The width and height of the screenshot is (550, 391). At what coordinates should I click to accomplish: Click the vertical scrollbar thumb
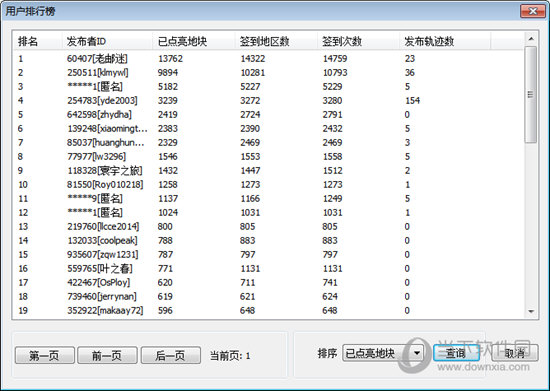[x=531, y=95]
